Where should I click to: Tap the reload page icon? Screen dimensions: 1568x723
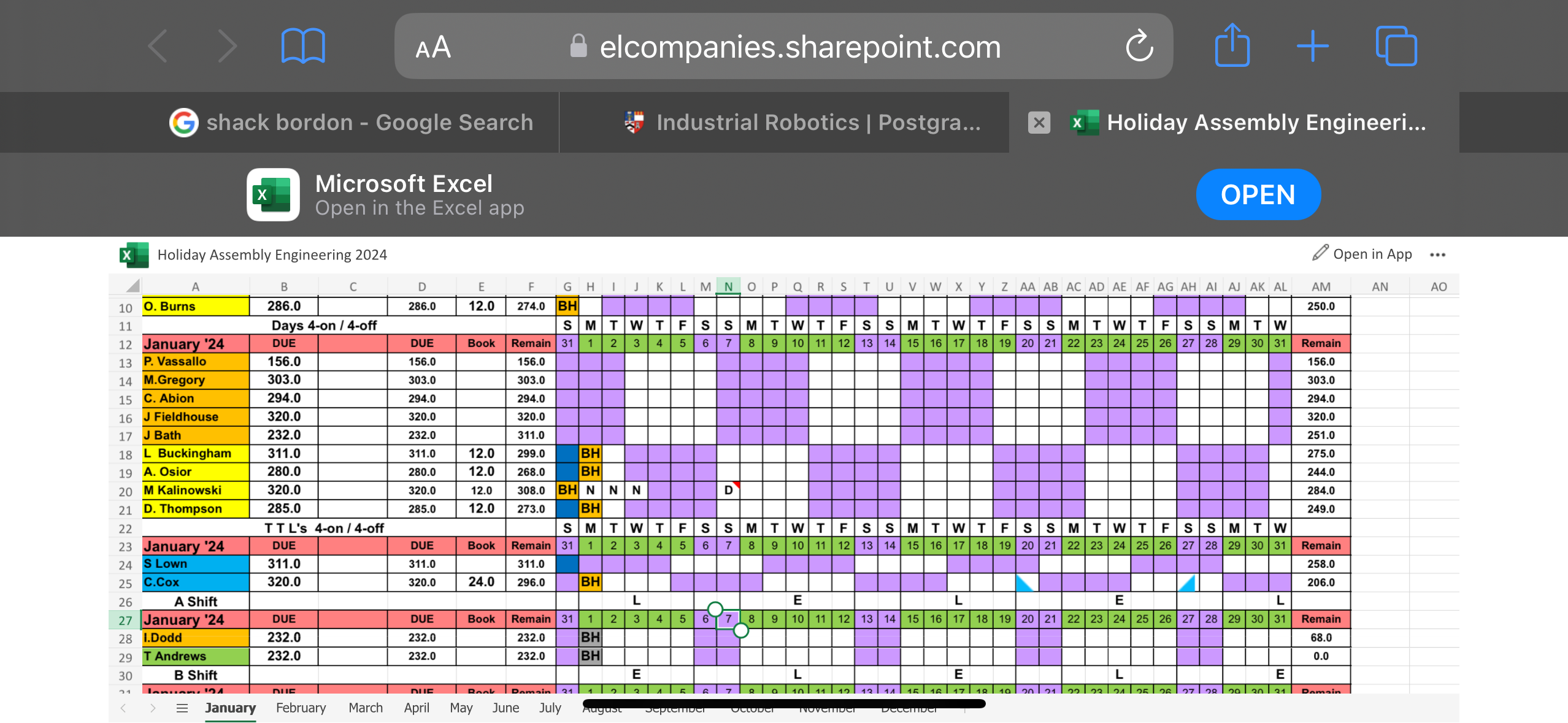1139,47
